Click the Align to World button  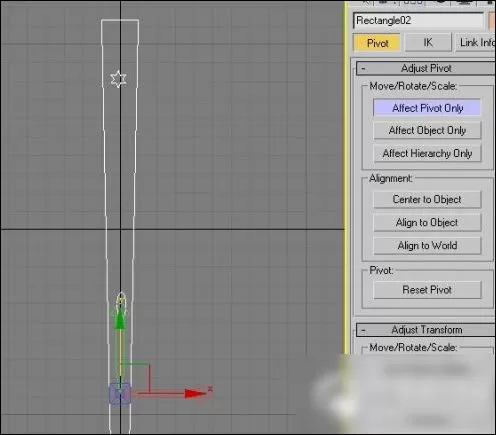coord(427,246)
